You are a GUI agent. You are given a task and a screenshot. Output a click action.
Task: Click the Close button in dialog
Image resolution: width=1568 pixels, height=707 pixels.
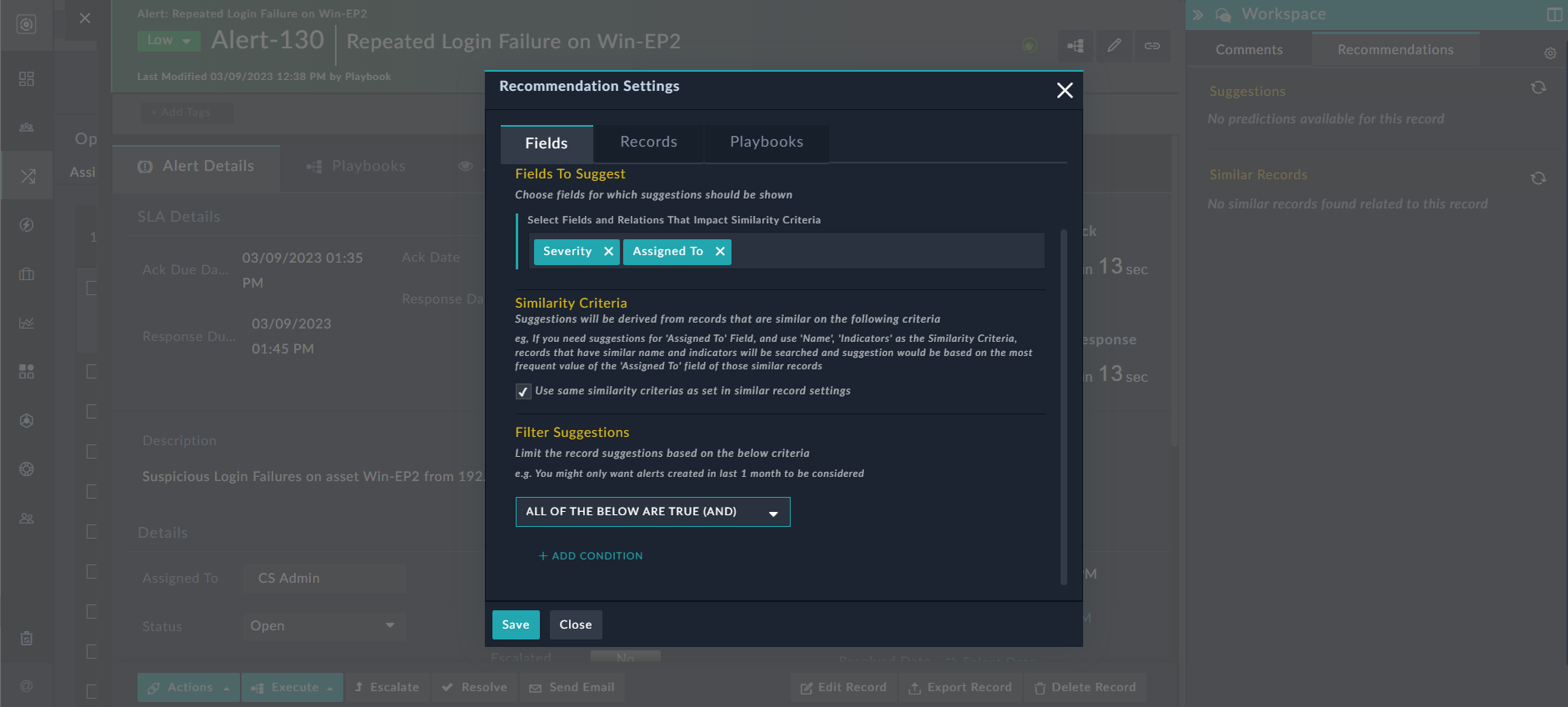tap(576, 624)
